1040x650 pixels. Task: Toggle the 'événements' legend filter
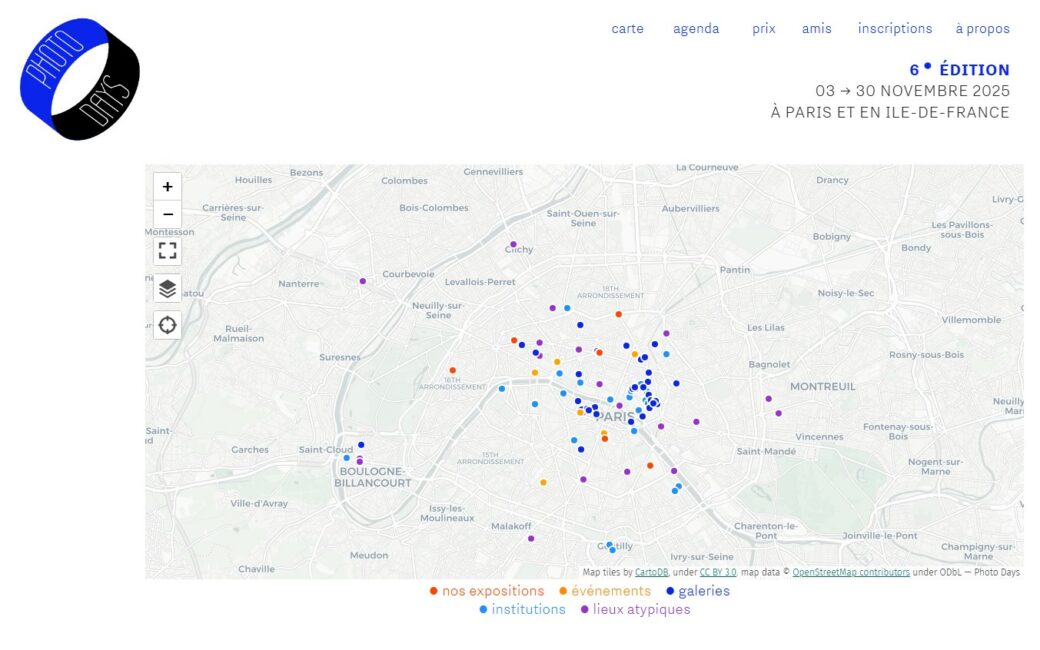pos(604,591)
